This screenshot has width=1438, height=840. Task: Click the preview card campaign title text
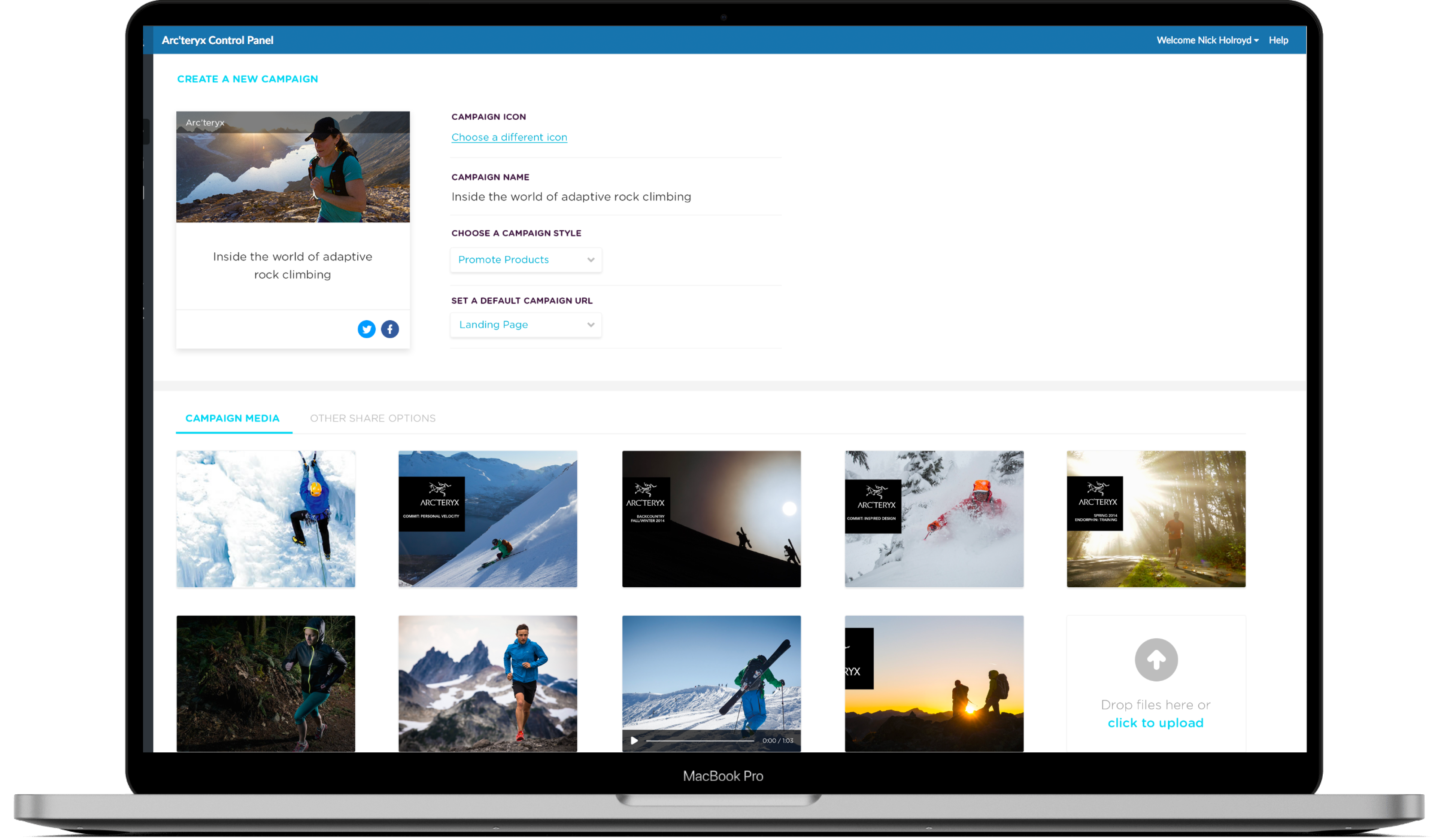click(x=292, y=265)
